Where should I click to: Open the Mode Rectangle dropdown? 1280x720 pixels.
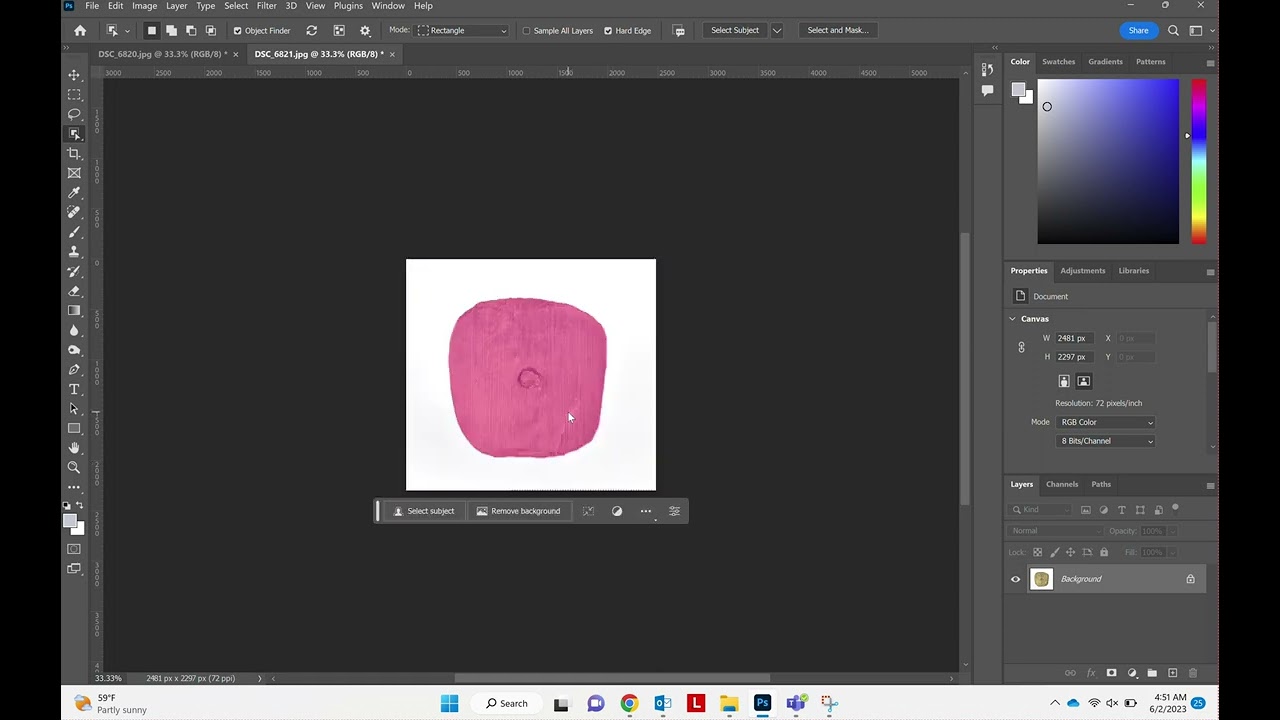[x=463, y=30]
